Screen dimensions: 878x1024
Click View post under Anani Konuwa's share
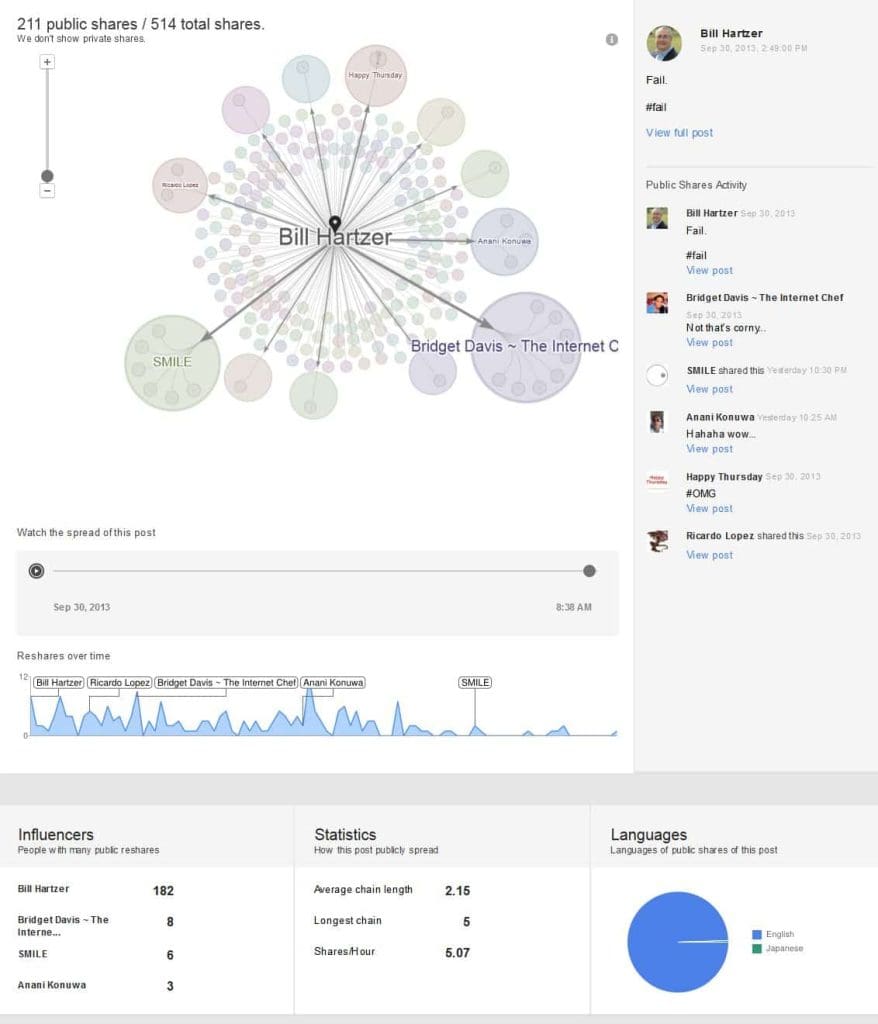pyautogui.click(x=709, y=449)
